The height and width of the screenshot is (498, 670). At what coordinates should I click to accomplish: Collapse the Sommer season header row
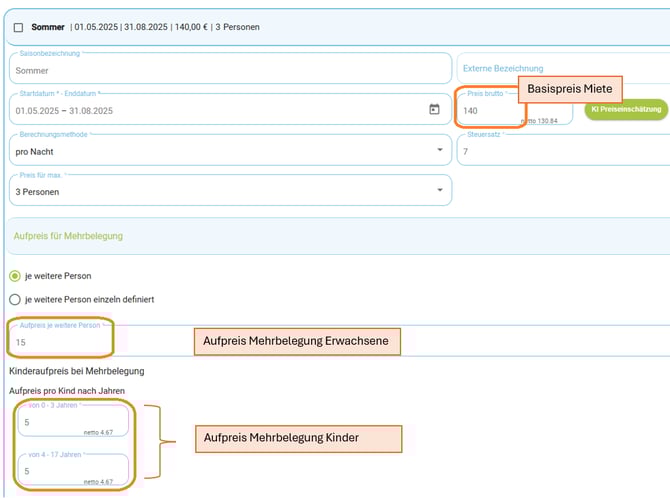pos(340,27)
